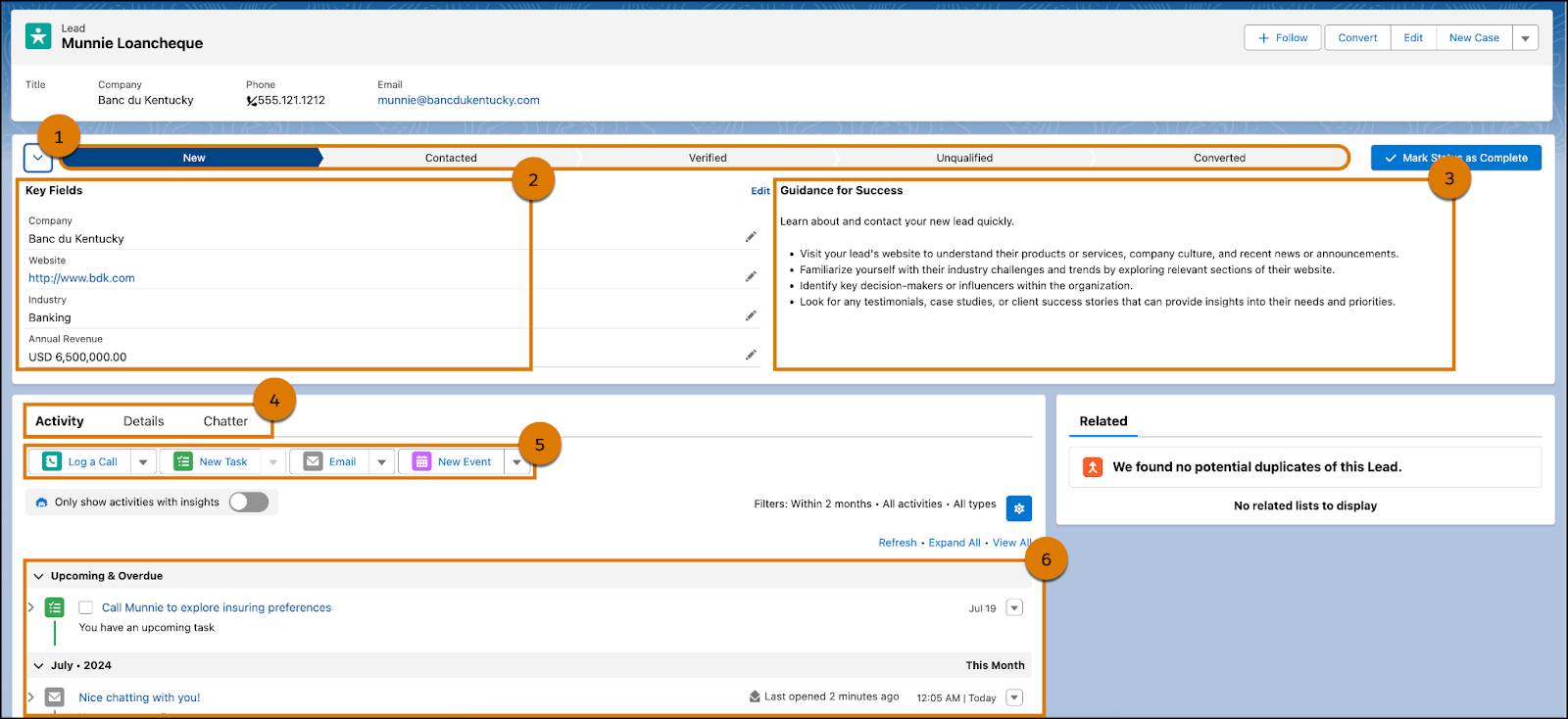1568x719 pixels.
Task: Click the New Event button label
Action: coord(465,461)
